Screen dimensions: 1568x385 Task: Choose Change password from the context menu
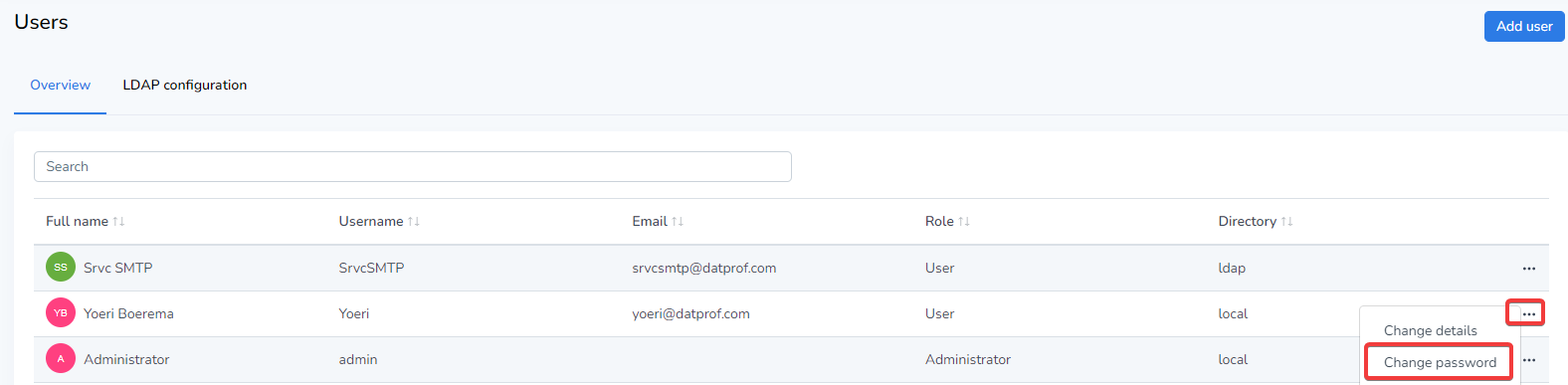click(1440, 363)
